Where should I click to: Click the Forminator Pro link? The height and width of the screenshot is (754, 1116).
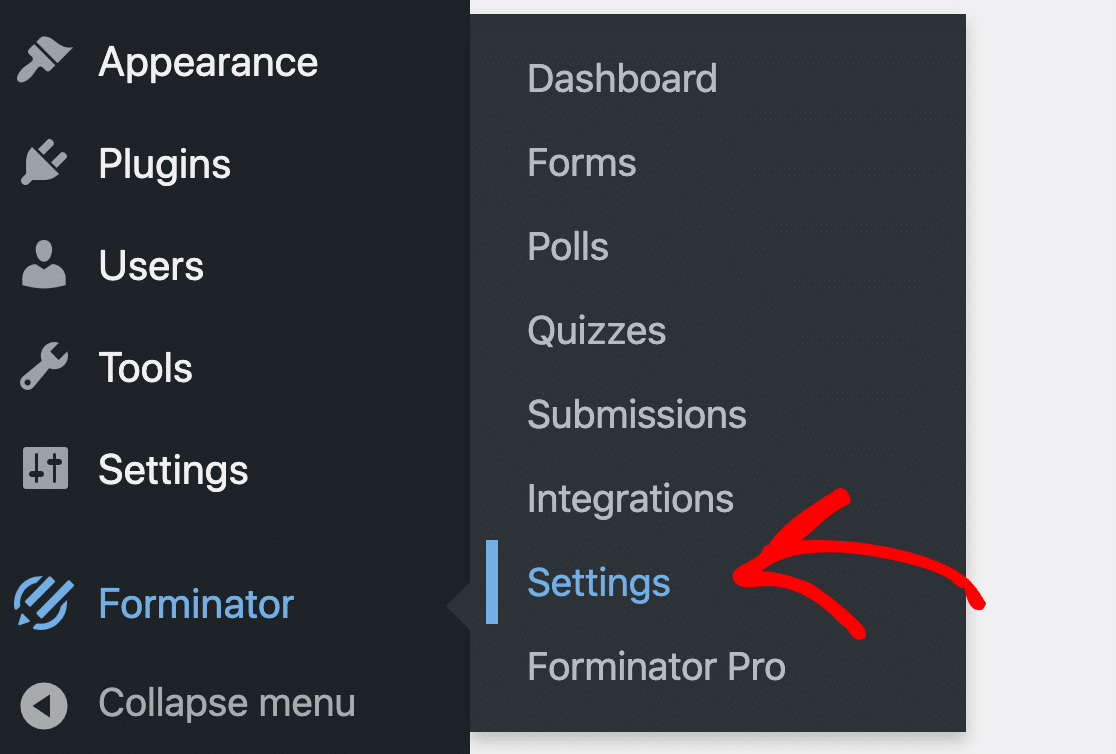tap(656, 666)
